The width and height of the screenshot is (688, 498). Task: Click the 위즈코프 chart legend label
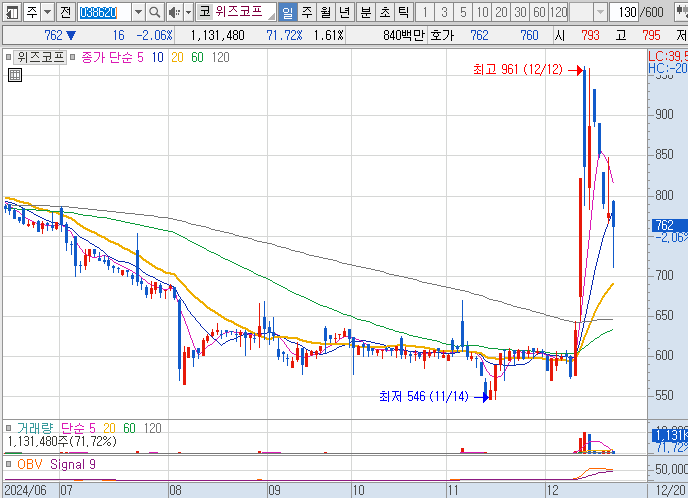40,57
